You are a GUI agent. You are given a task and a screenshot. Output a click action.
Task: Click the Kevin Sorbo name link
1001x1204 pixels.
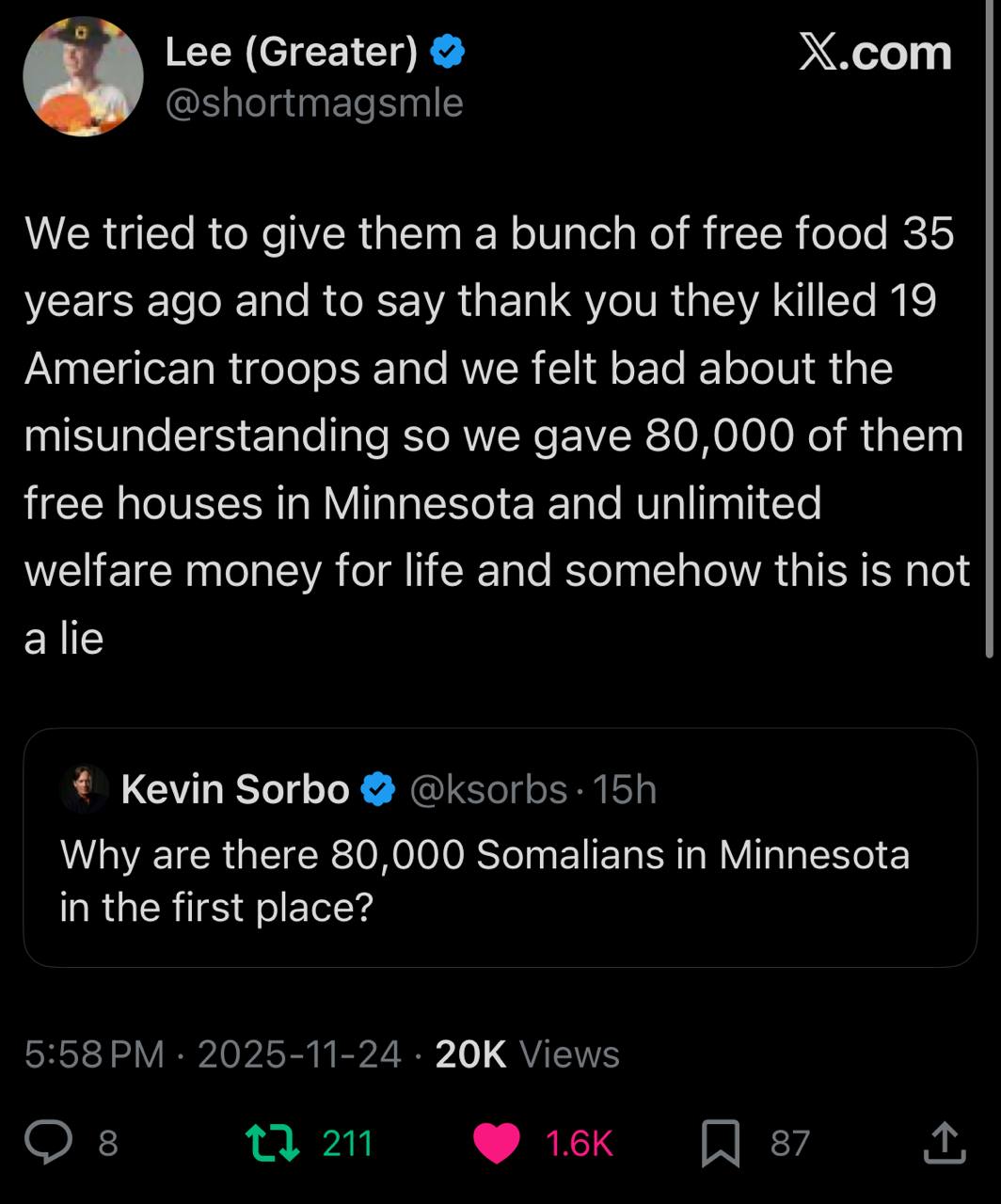click(x=235, y=789)
